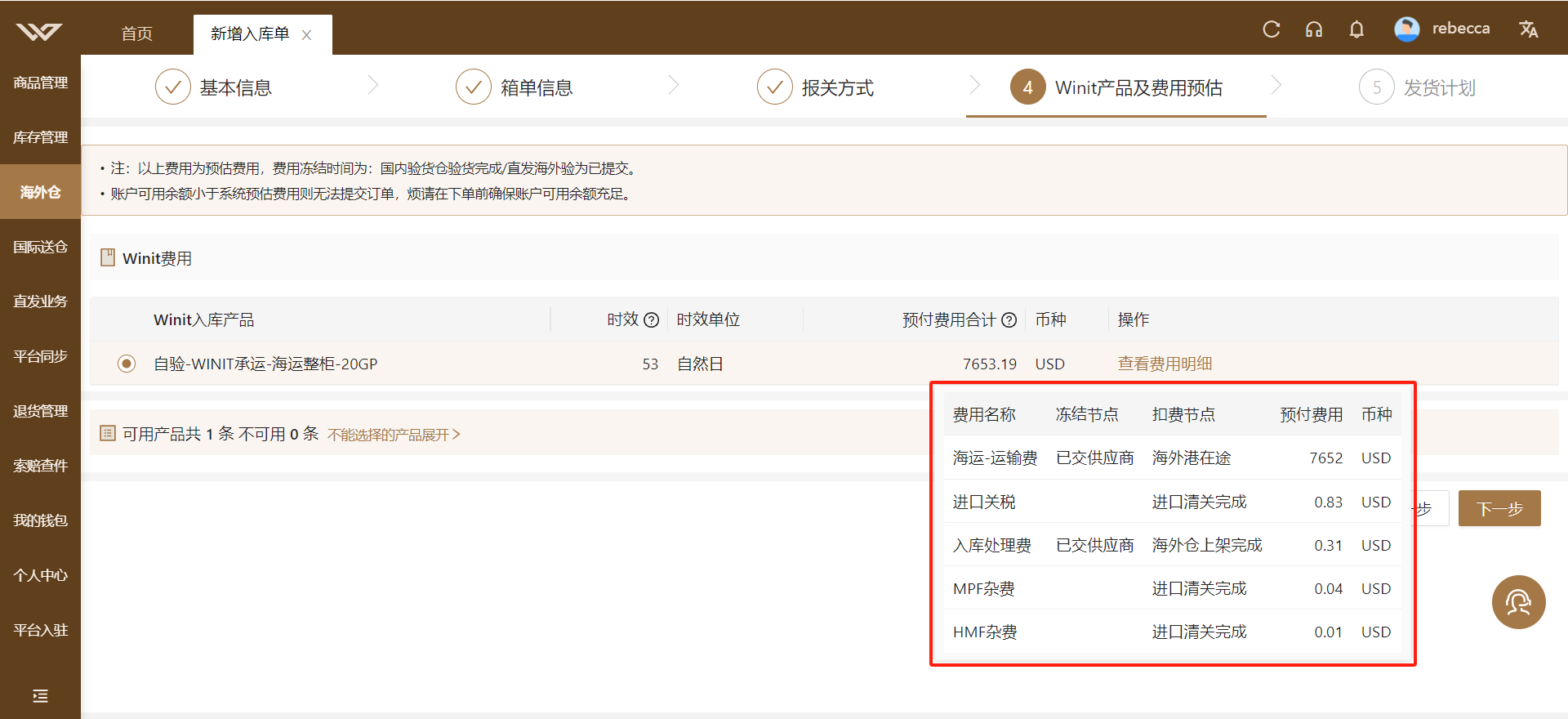Click the help icon next to 时效

pyautogui.click(x=651, y=320)
